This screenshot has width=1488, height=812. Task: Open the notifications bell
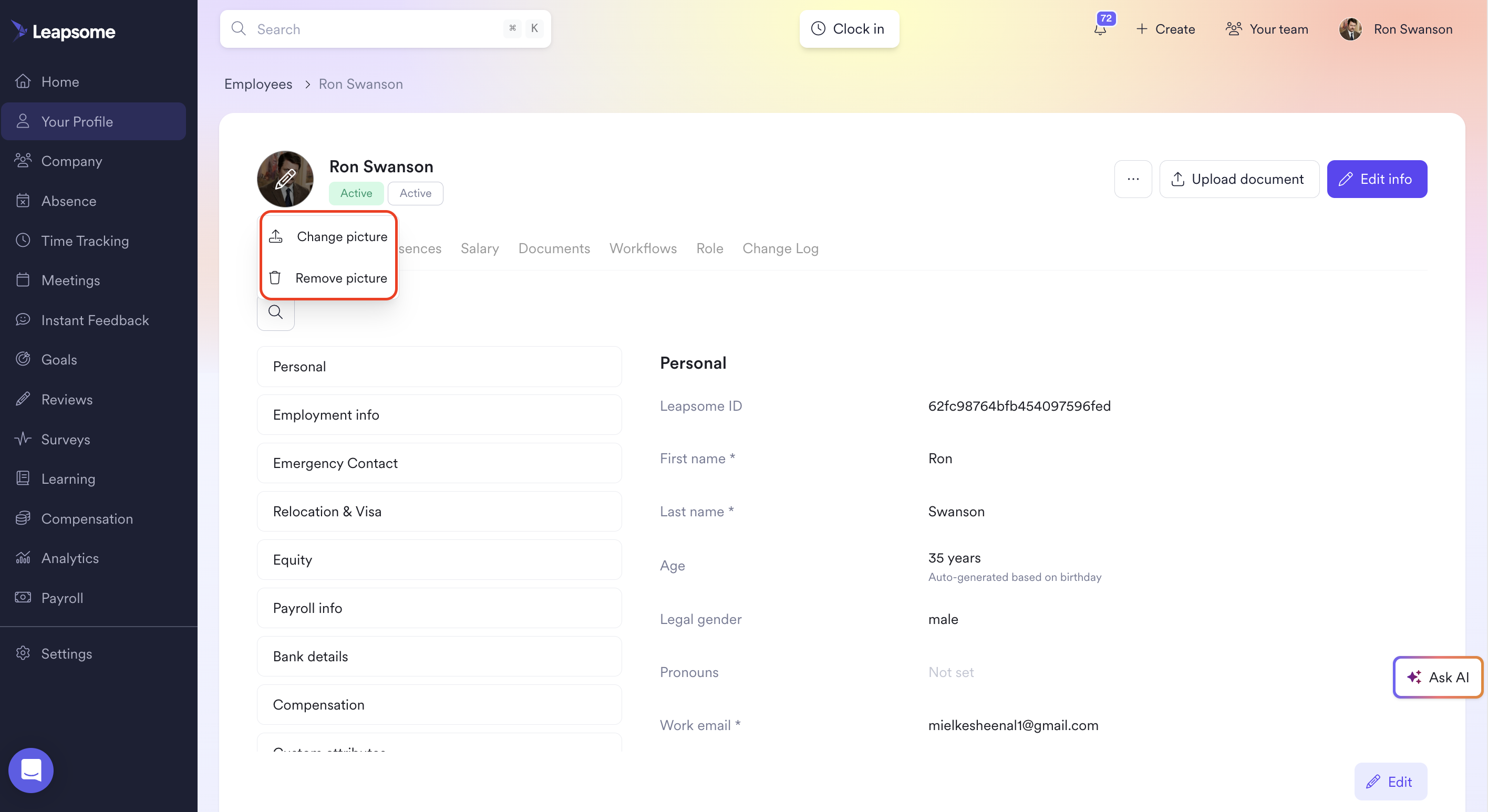[1100, 28]
